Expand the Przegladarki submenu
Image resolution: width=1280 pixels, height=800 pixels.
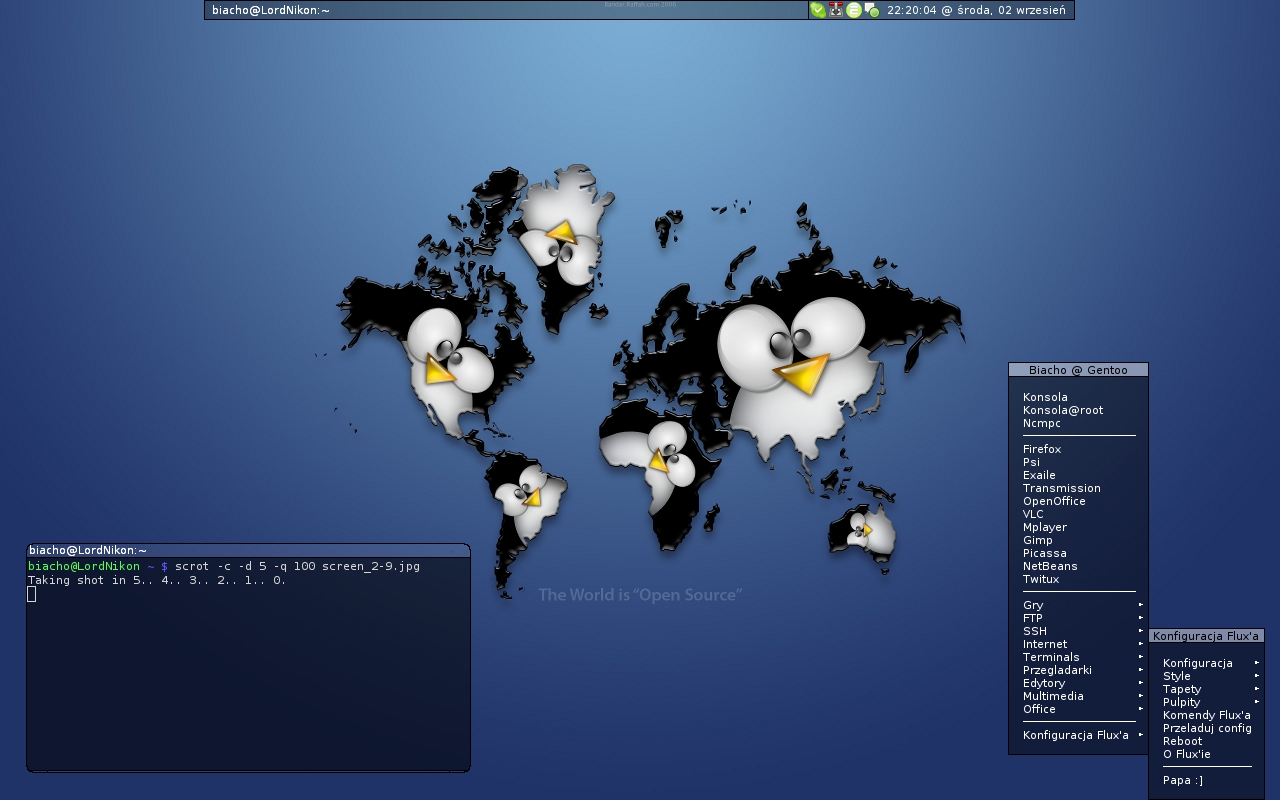pos(1078,670)
